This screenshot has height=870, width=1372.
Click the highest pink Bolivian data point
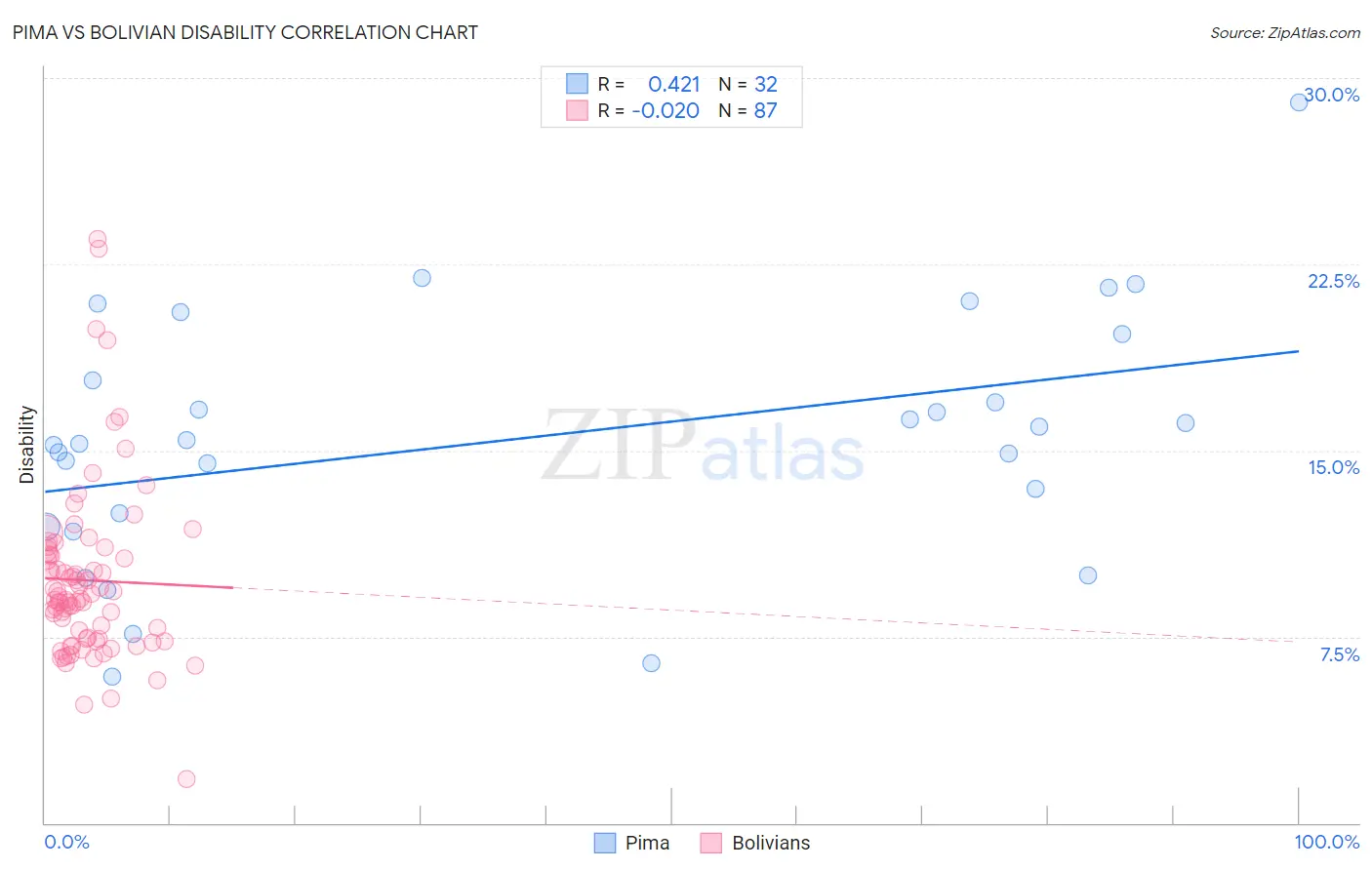(x=98, y=239)
